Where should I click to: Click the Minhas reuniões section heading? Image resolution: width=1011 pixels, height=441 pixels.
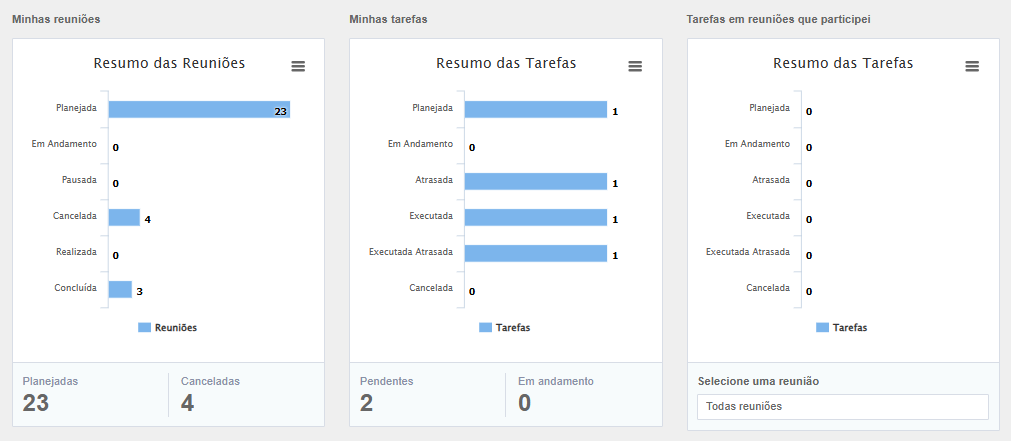pyautogui.click(x=56, y=19)
